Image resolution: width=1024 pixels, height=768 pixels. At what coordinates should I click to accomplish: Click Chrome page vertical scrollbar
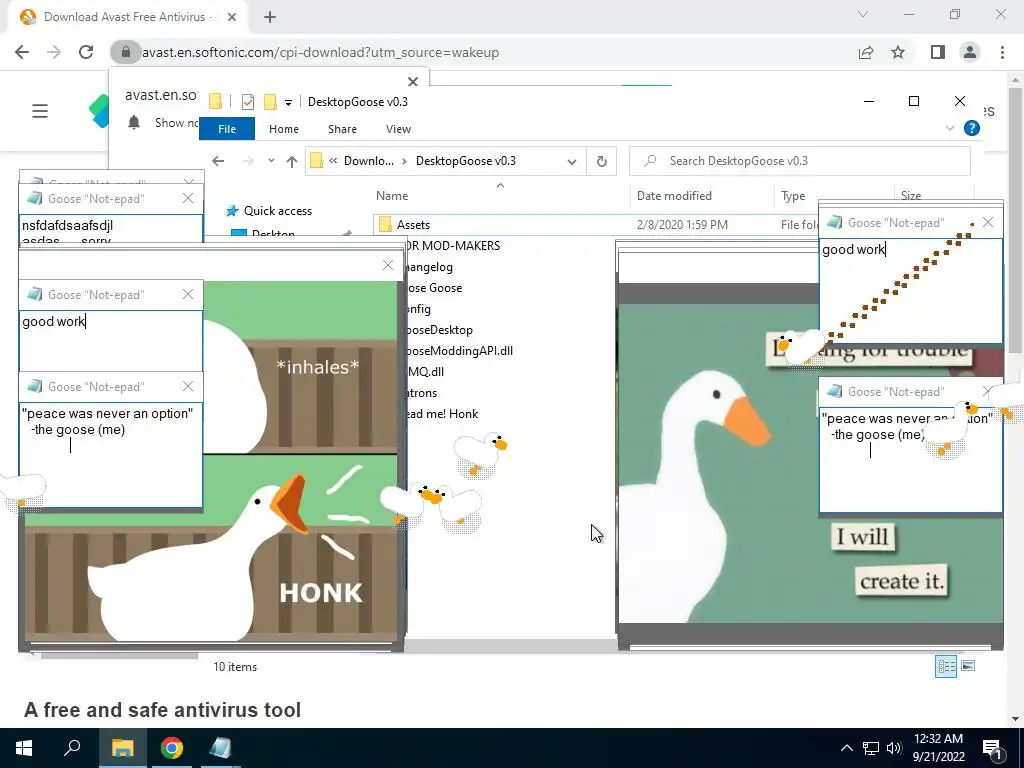tap(1015, 222)
